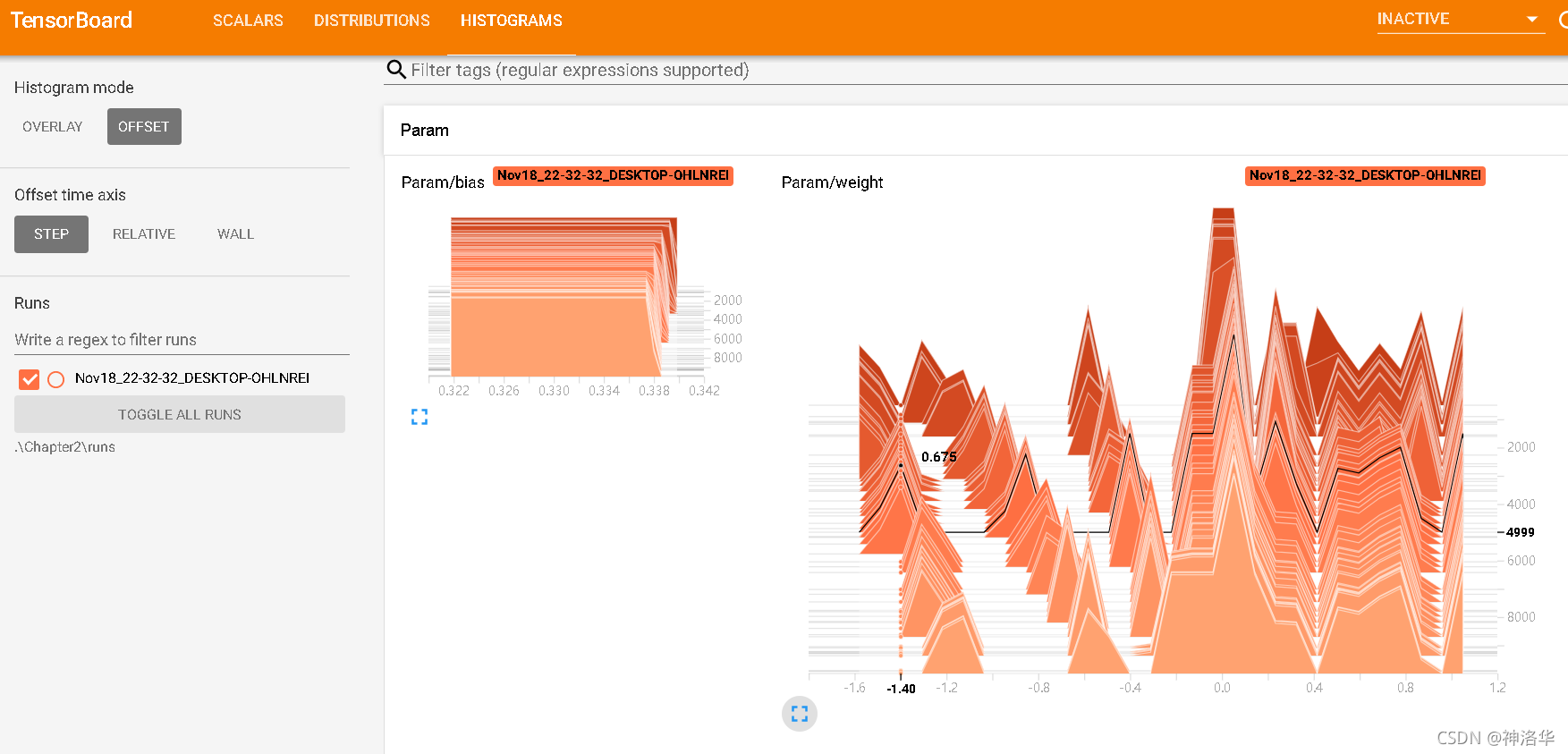Focus the runs regex filter field
Viewport: 1568px width, 754px height.
(x=182, y=340)
